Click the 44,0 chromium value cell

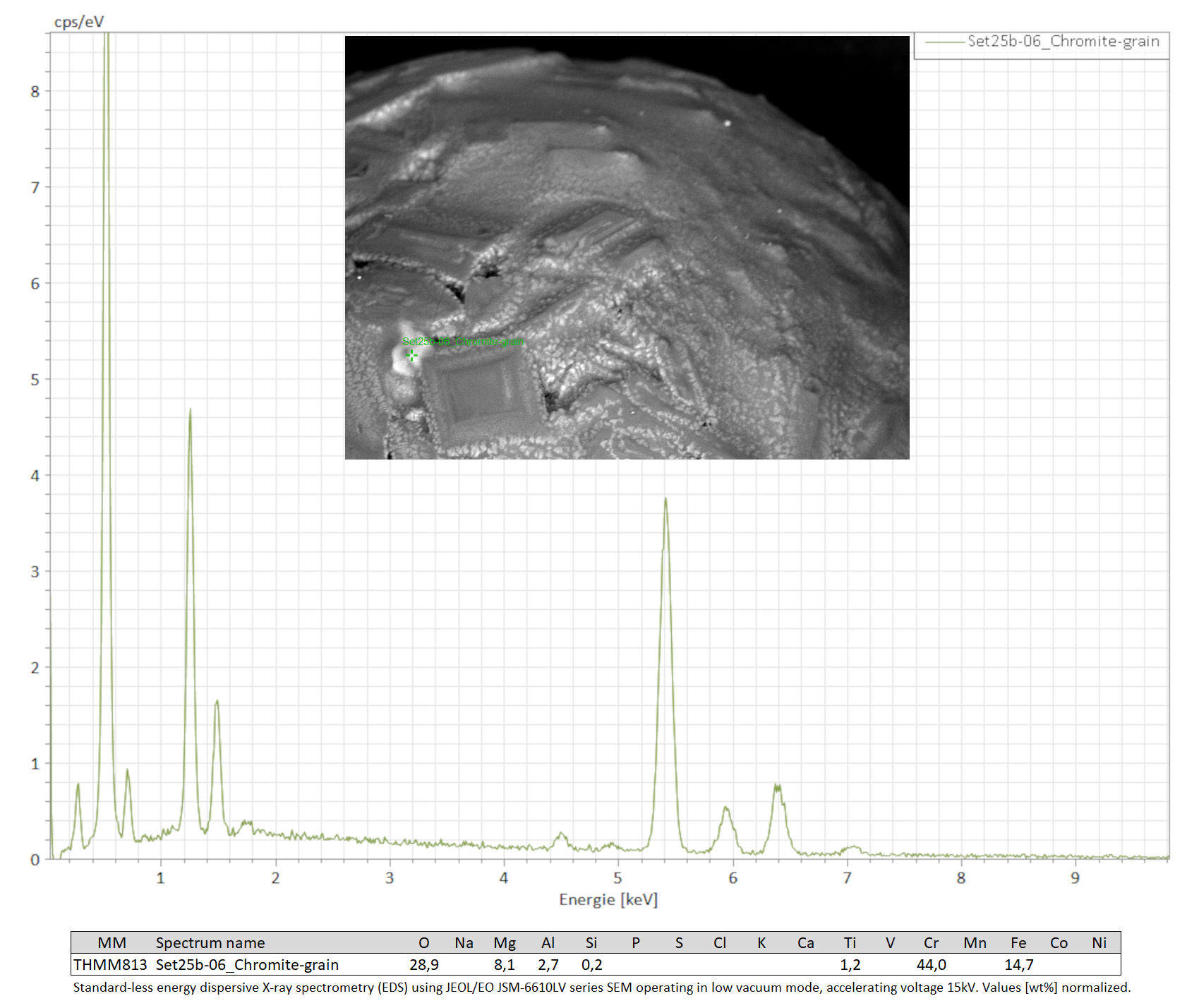tap(931, 965)
